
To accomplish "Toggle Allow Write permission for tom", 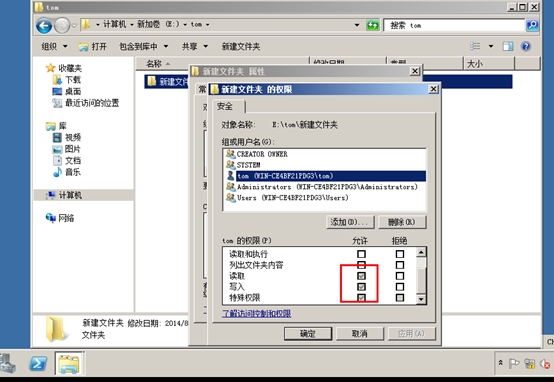I will (x=361, y=287).
